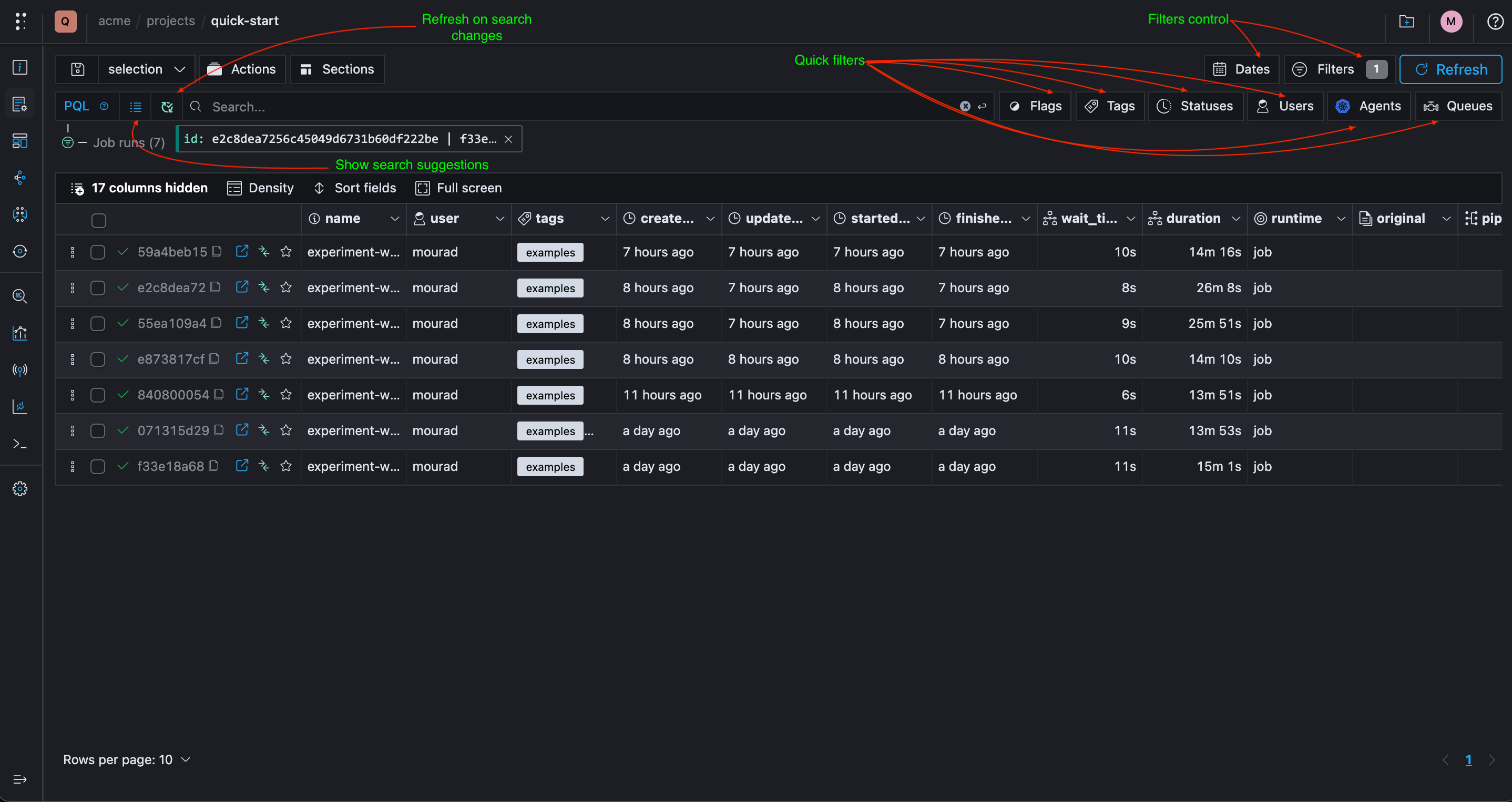This screenshot has height=802, width=1512.
Task: Open the Statuses quick filter
Action: [x=1196, y=106]
